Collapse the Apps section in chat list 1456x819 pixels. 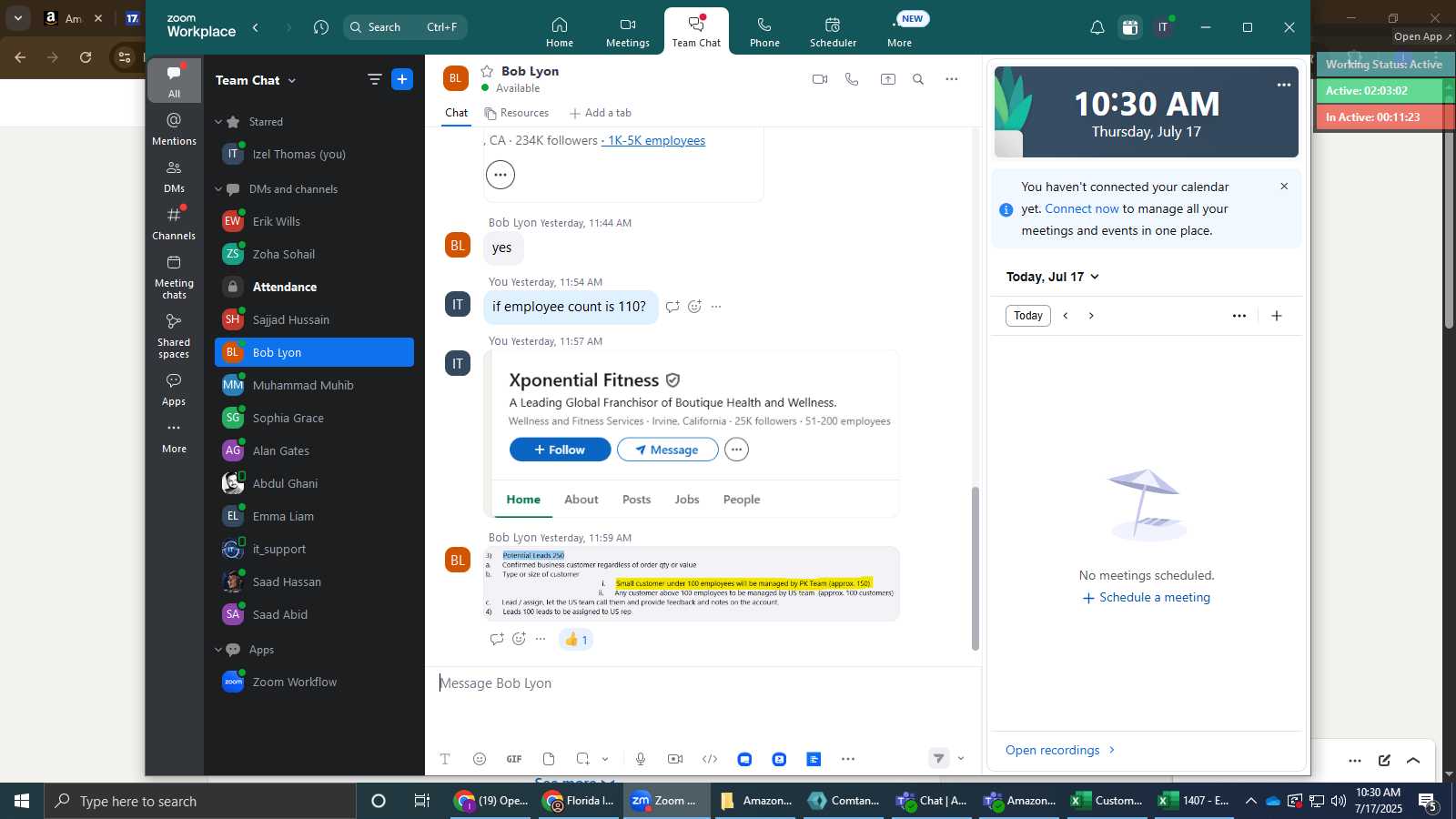[x=218, y=650]
